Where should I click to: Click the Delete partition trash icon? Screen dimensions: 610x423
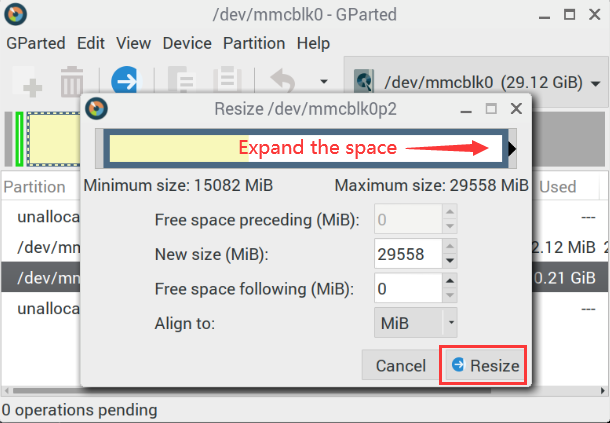72,82
